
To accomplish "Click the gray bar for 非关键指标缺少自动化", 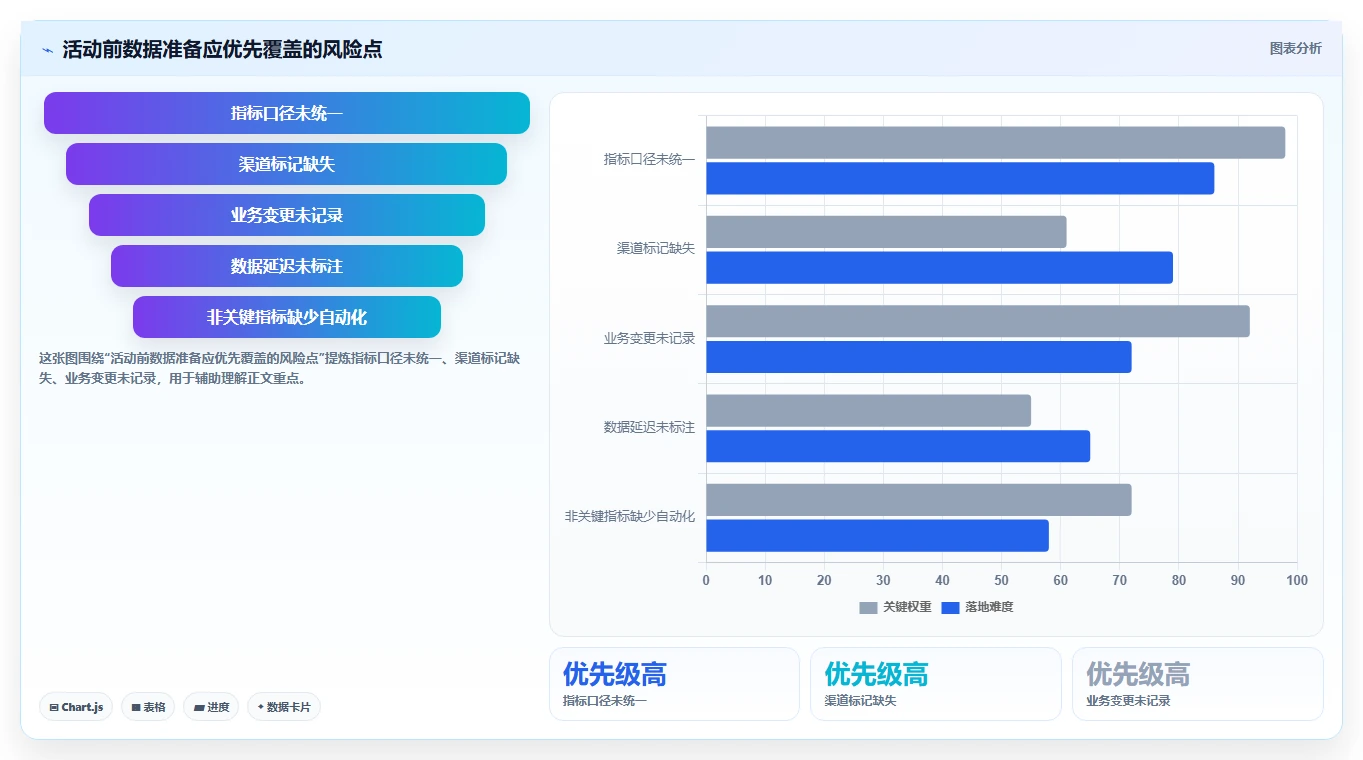I will (919, 500).
